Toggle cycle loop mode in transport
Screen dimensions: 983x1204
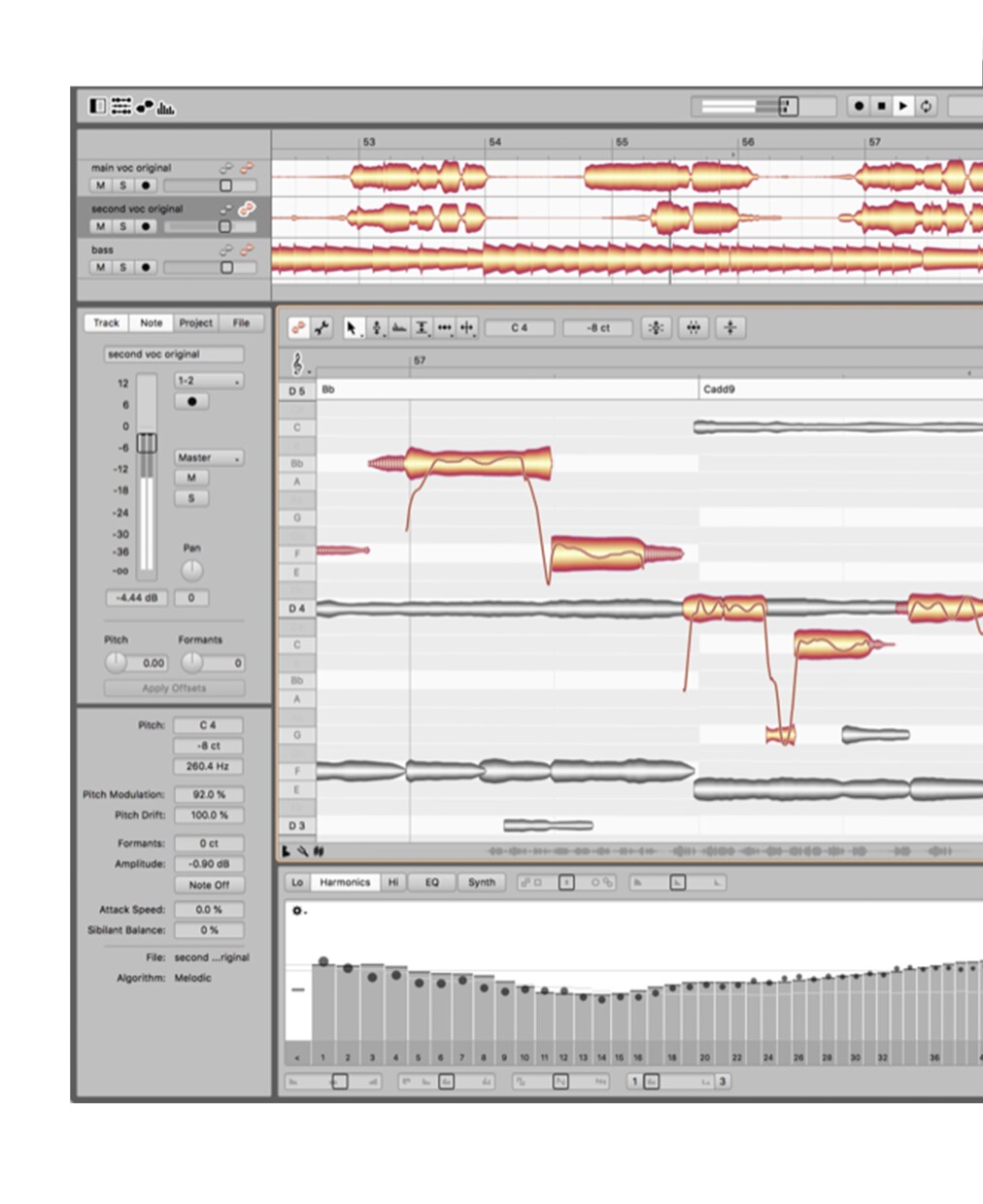click(927, 106)
